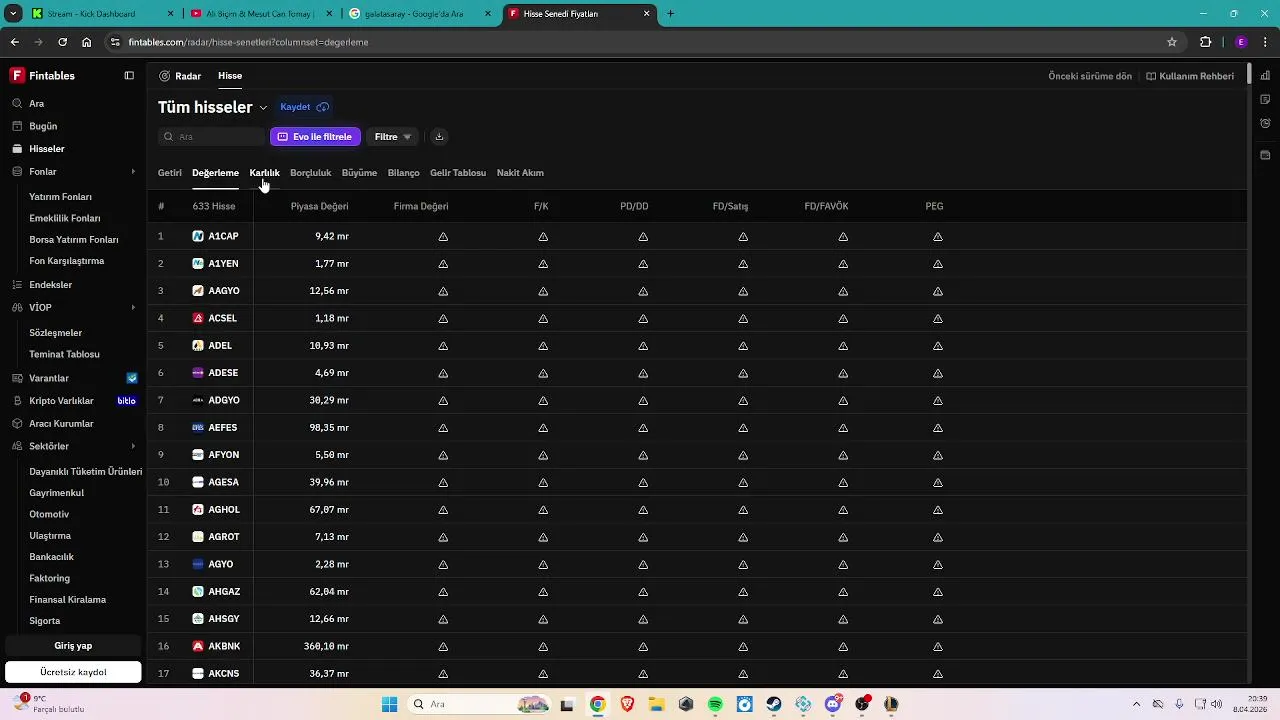
Task: Expand Tüm hisseler list dropdown
Action: (x=263, y=108)
